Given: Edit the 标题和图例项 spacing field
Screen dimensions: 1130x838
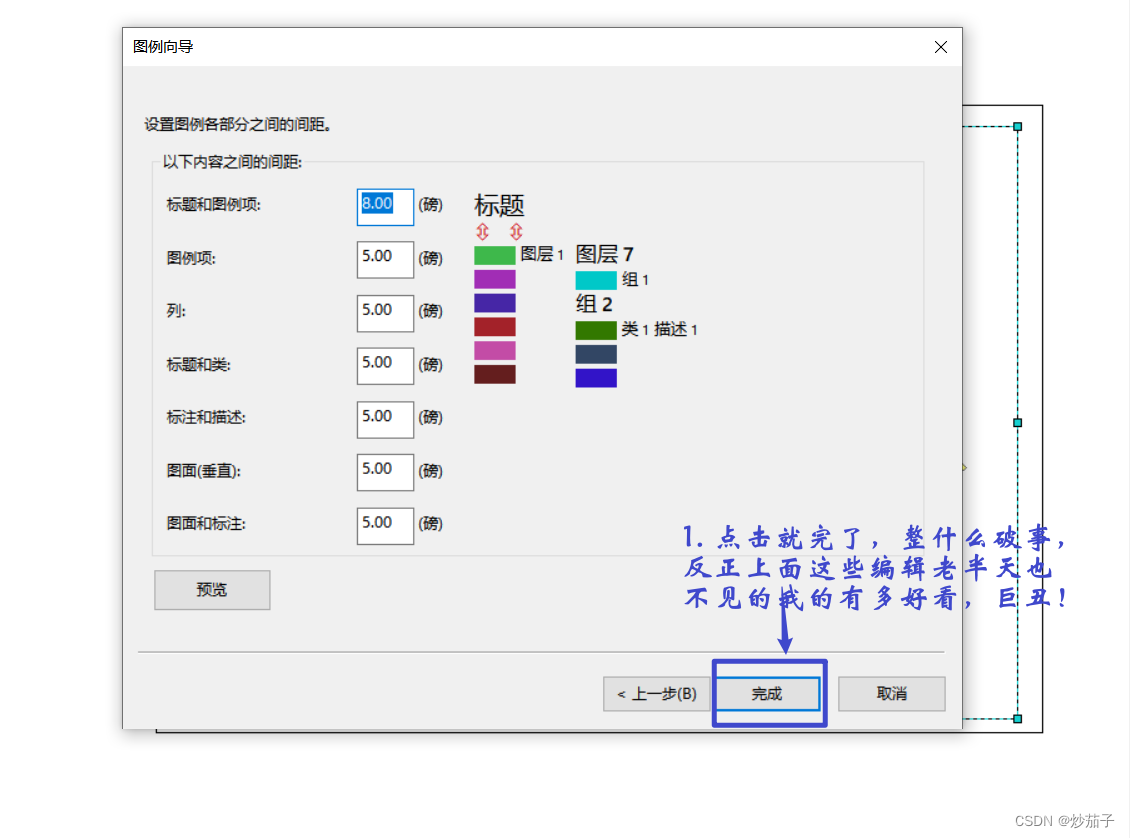Looking at the screenshot, I should (385, 207).
